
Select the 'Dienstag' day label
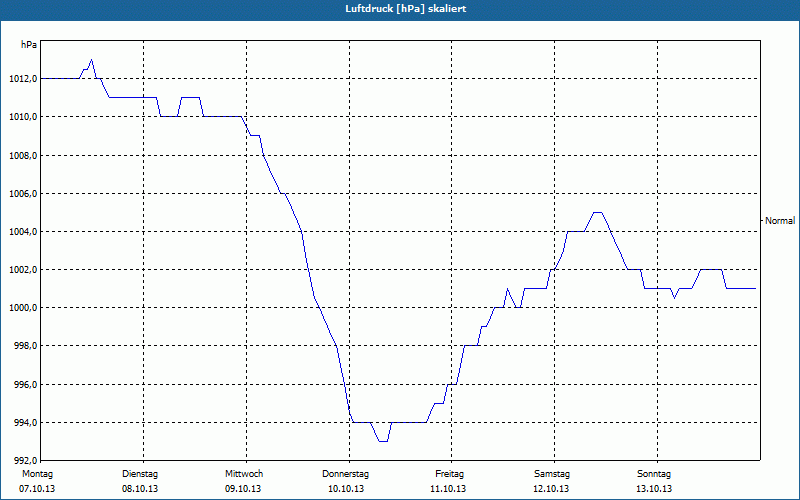[x=140, y=474]
